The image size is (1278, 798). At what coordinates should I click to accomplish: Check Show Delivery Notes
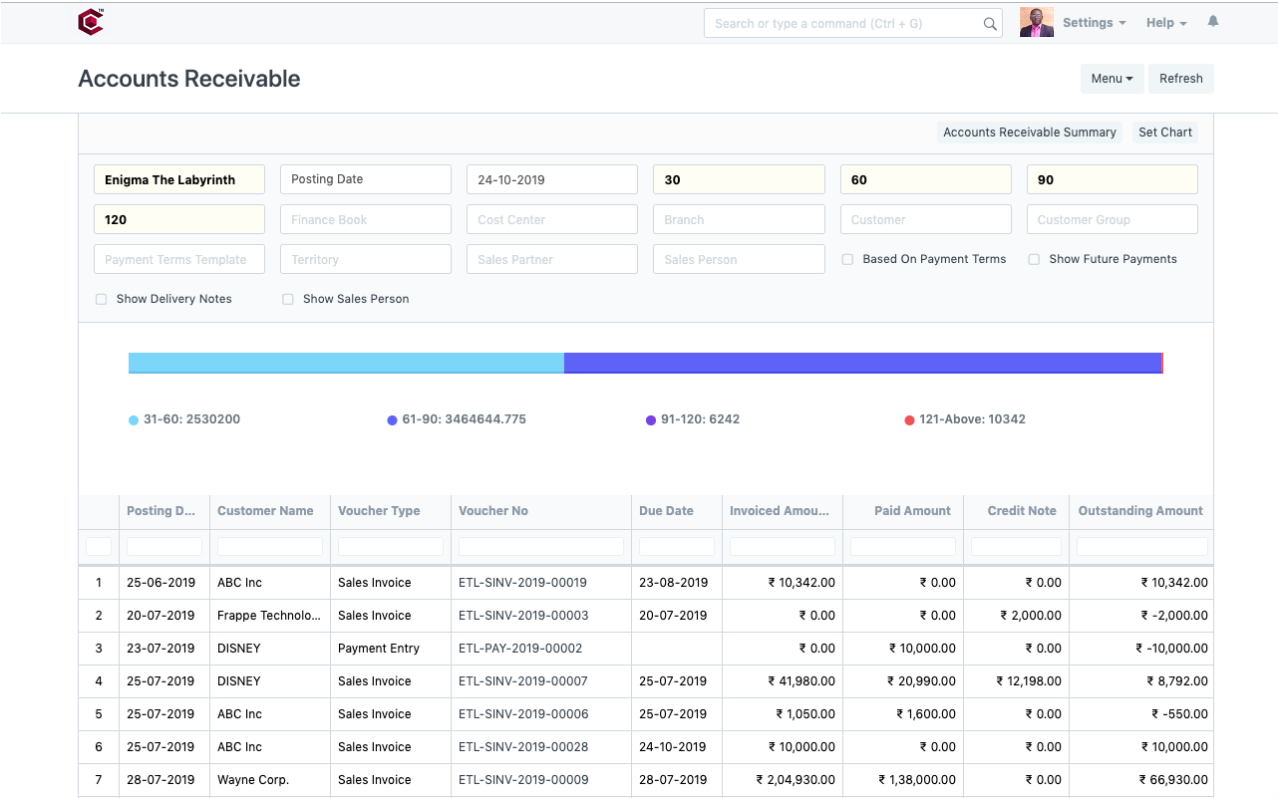coord(100,298)
